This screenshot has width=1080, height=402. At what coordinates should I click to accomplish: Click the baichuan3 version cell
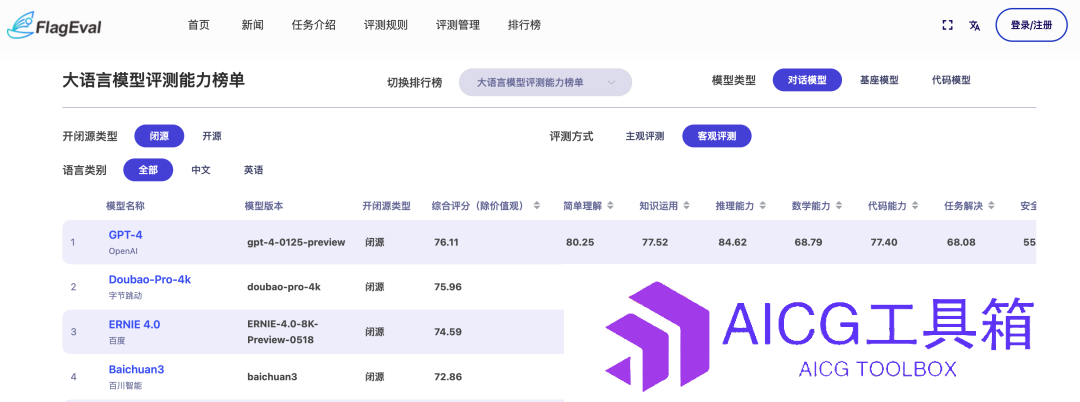click(x=271, y=377)
